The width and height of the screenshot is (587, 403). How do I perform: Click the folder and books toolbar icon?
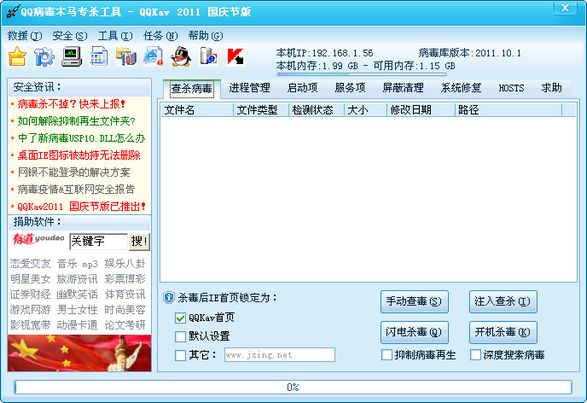tap(126, 57)
